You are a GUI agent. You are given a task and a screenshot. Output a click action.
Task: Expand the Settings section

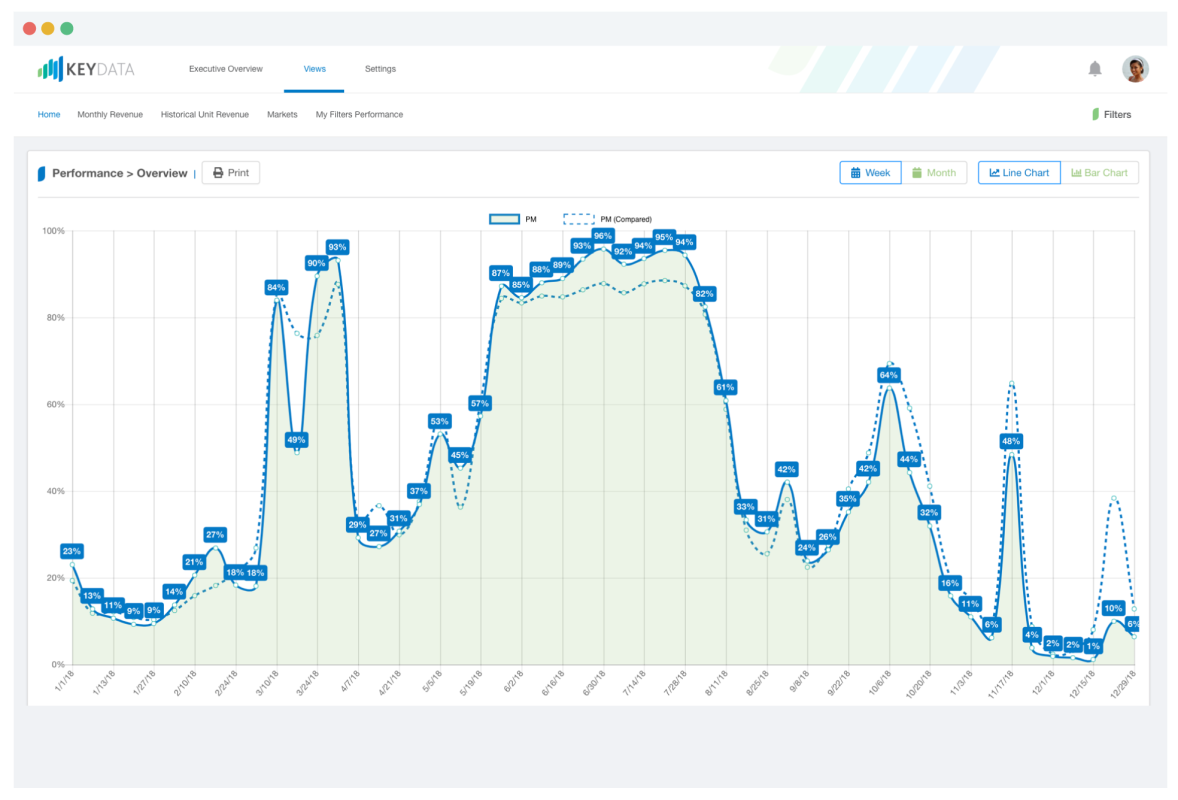380,69
